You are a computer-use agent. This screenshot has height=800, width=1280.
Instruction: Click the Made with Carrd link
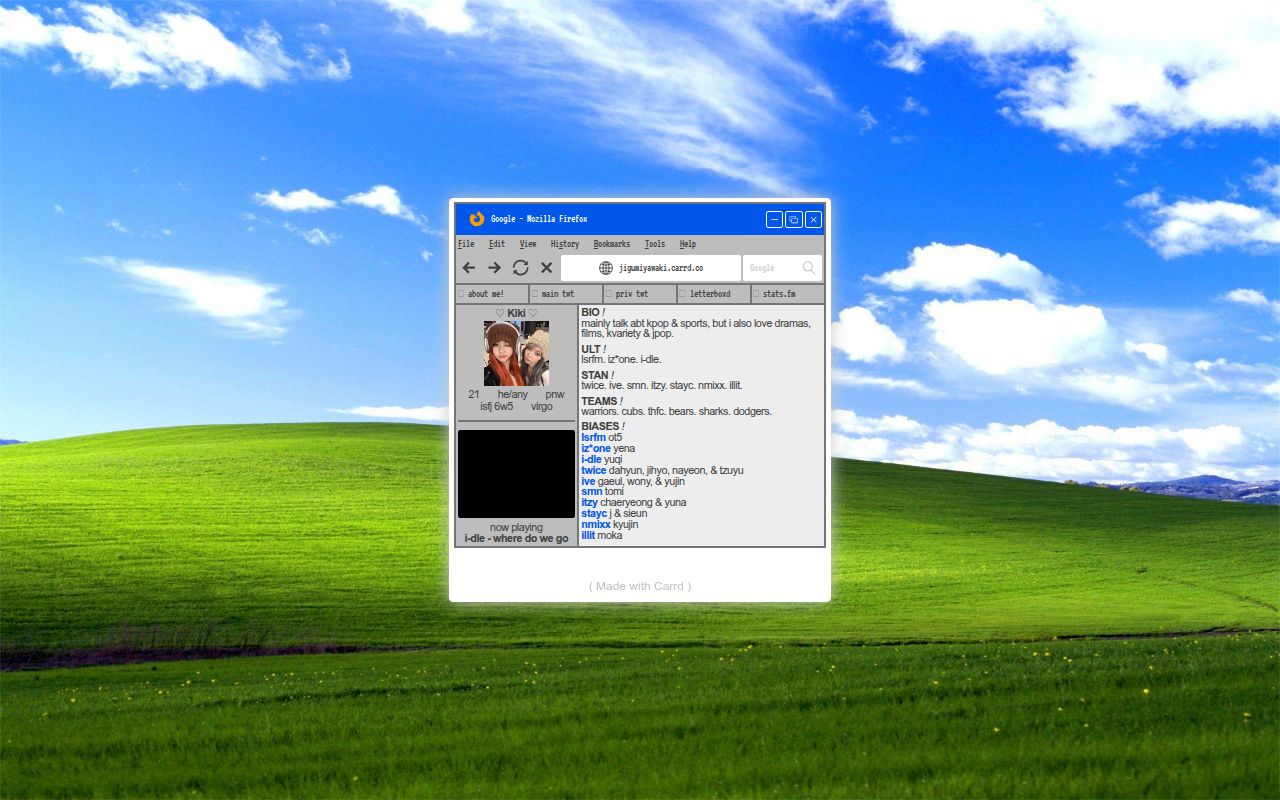tap(640, 586)
